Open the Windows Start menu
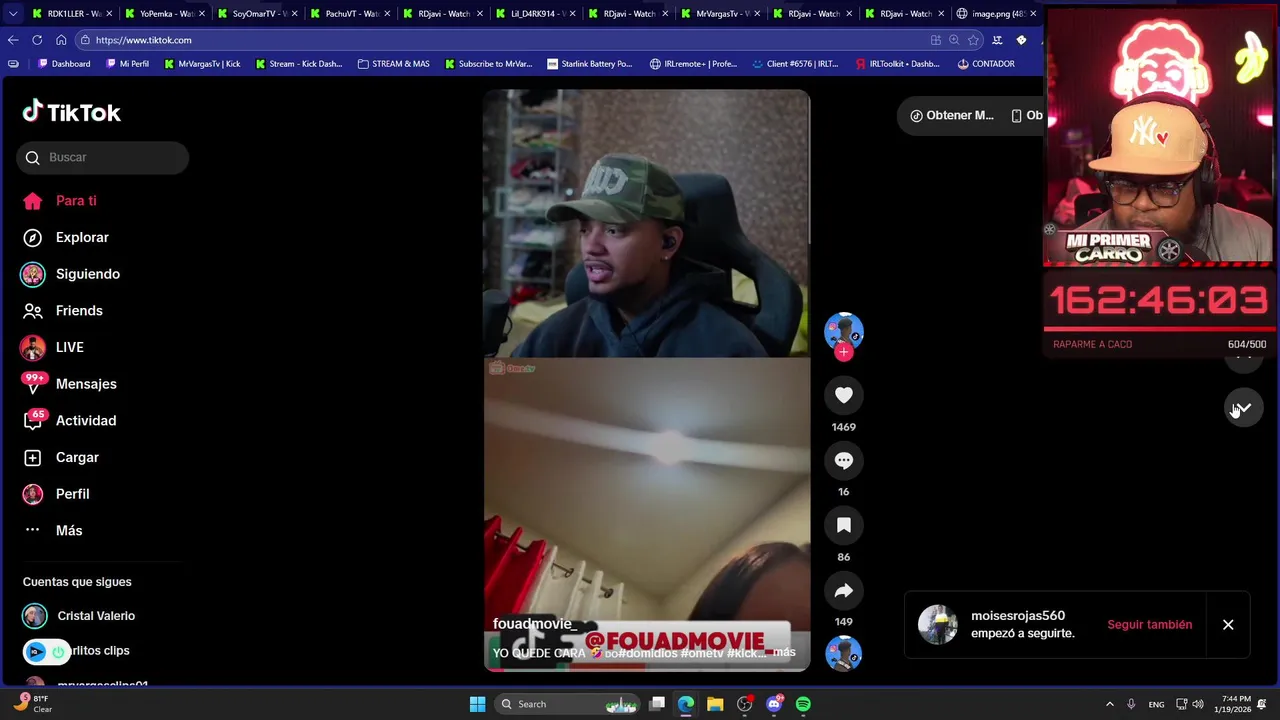This screenshot has height=720, width=1280. click(x=477, y=704)
